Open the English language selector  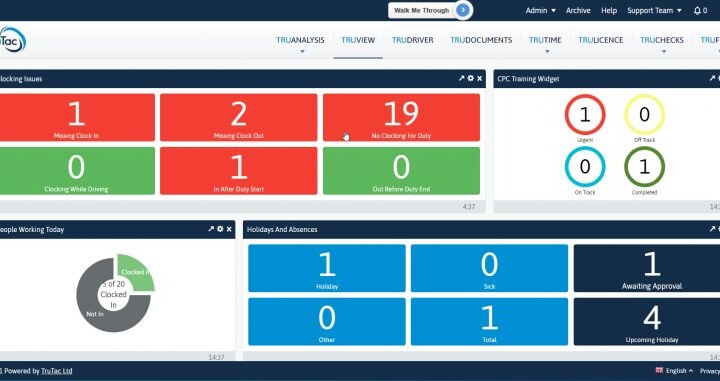click(674, 370)
